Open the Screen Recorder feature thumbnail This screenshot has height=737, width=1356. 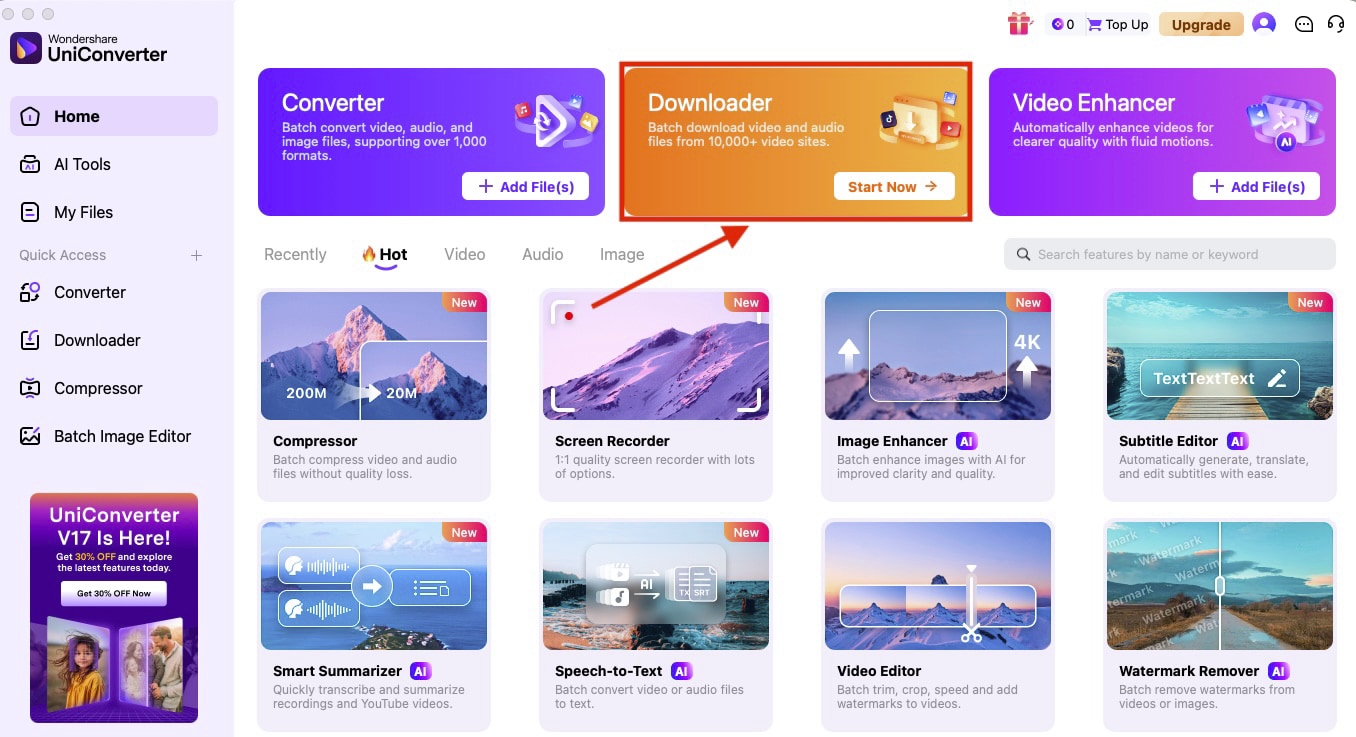click(656, 356)
